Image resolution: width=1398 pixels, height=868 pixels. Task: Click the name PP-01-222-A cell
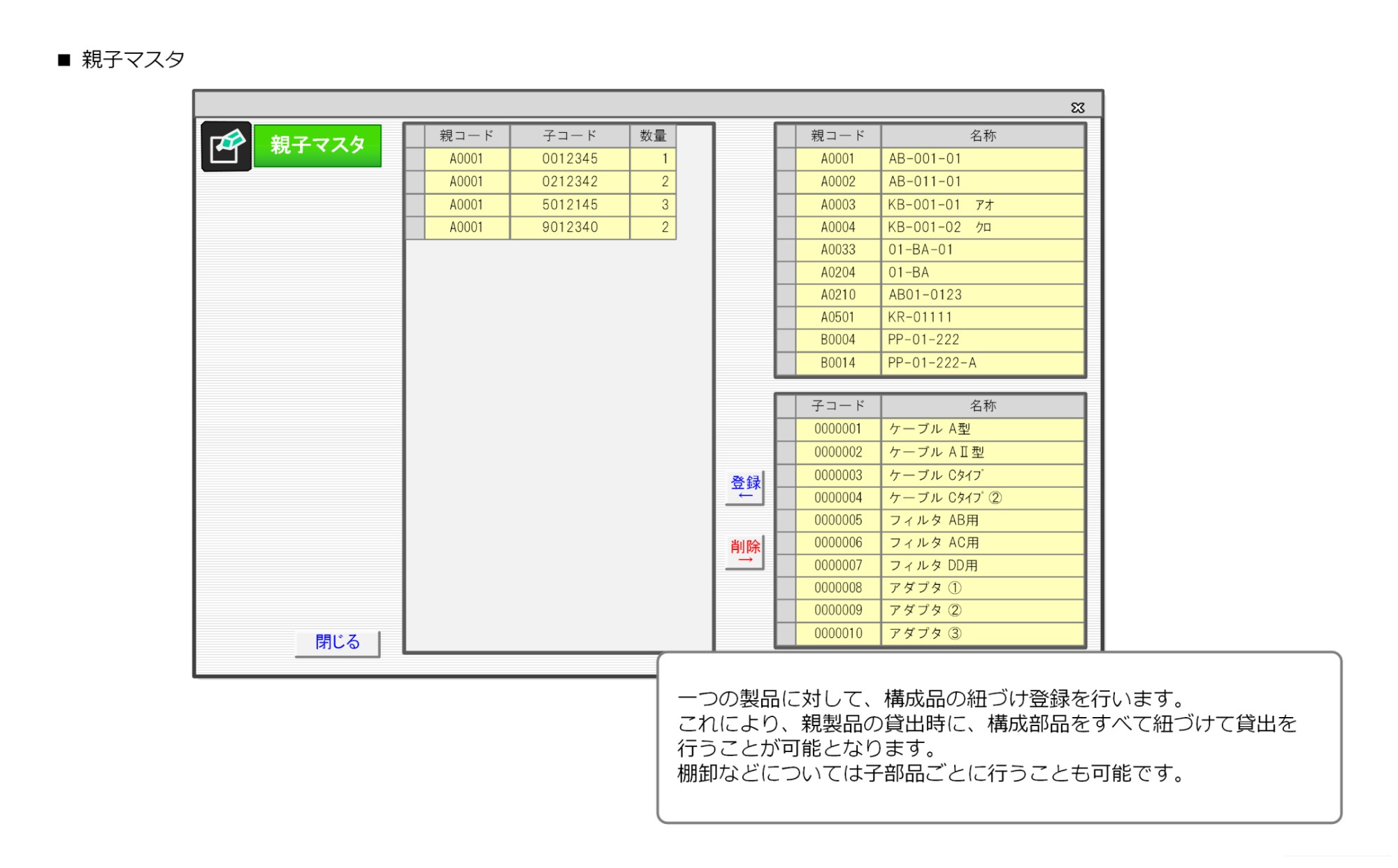(x=983, y=363)
